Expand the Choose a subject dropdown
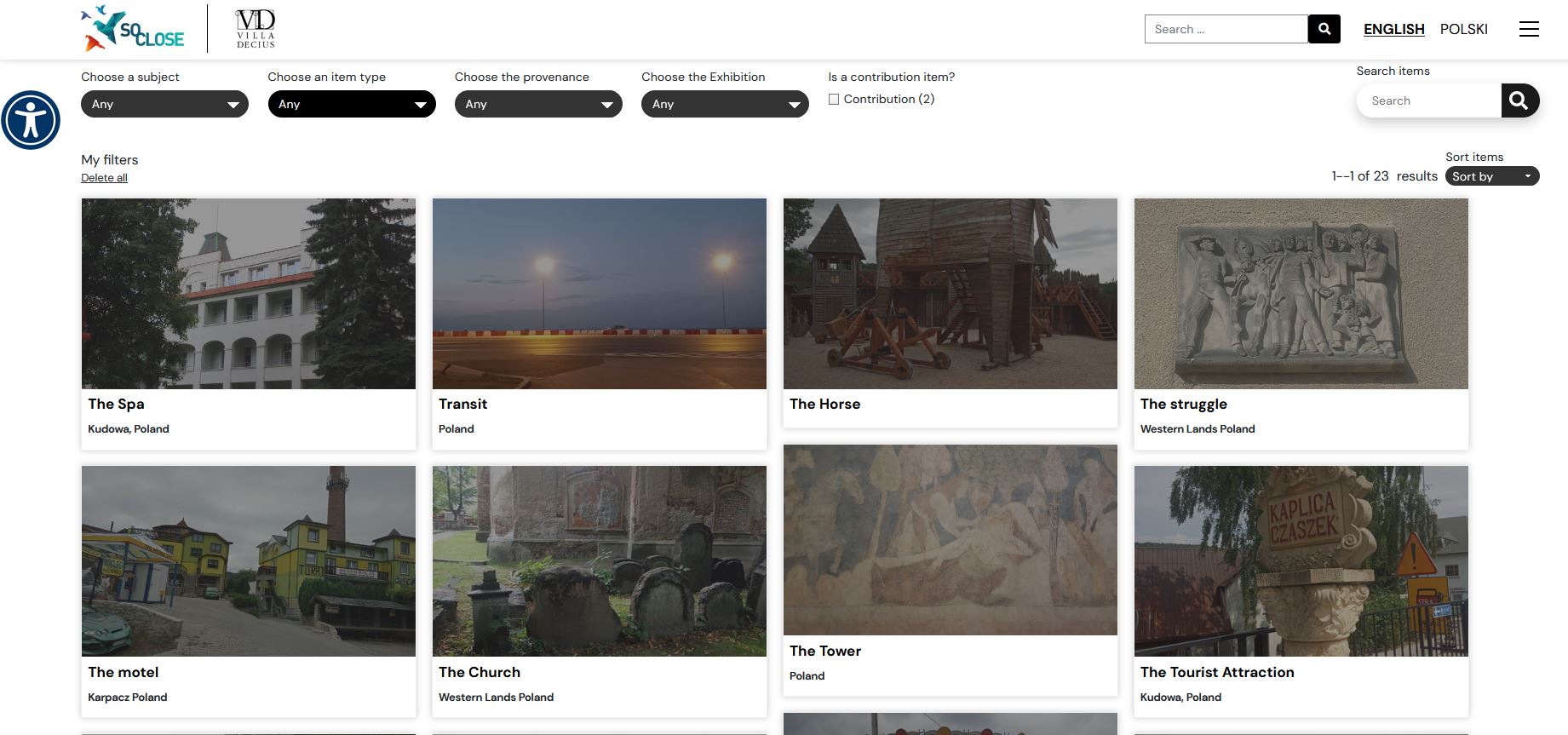1568x735 pixels. pos(164,104)
